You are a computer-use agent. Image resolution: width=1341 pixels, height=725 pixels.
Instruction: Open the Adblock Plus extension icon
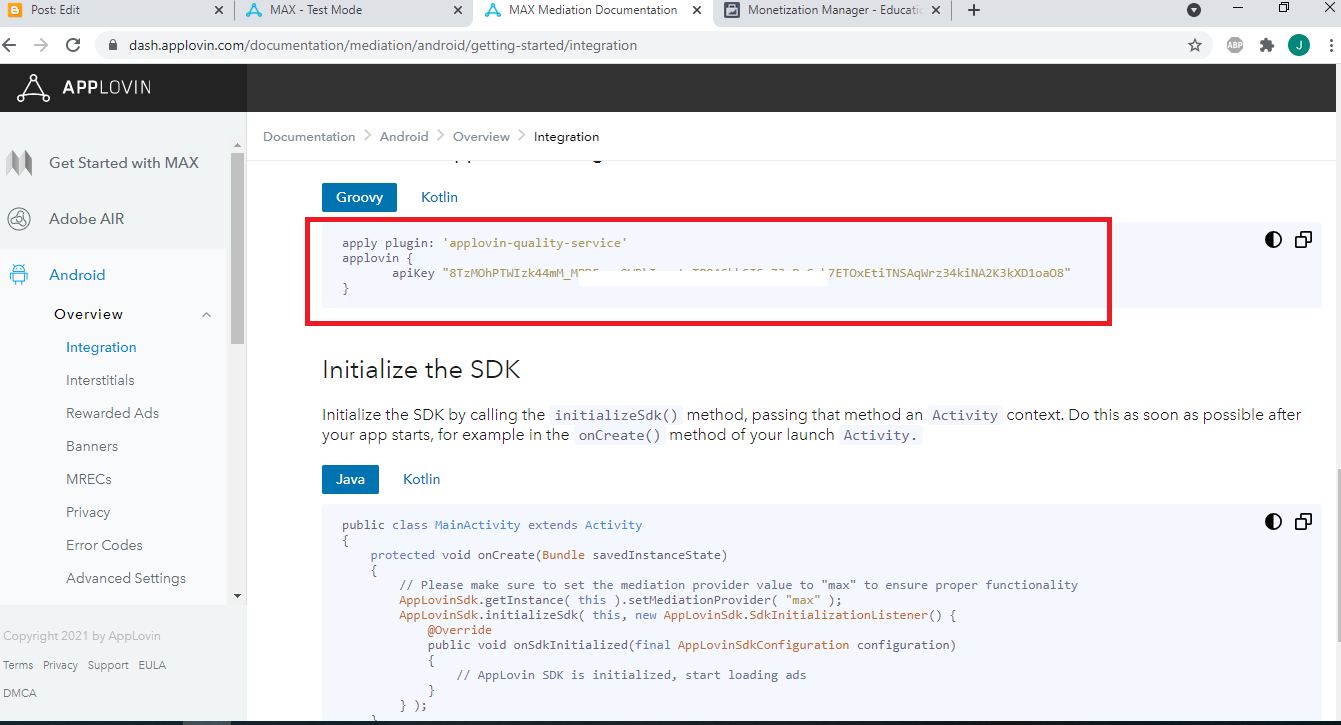(x=1235, y=45)
